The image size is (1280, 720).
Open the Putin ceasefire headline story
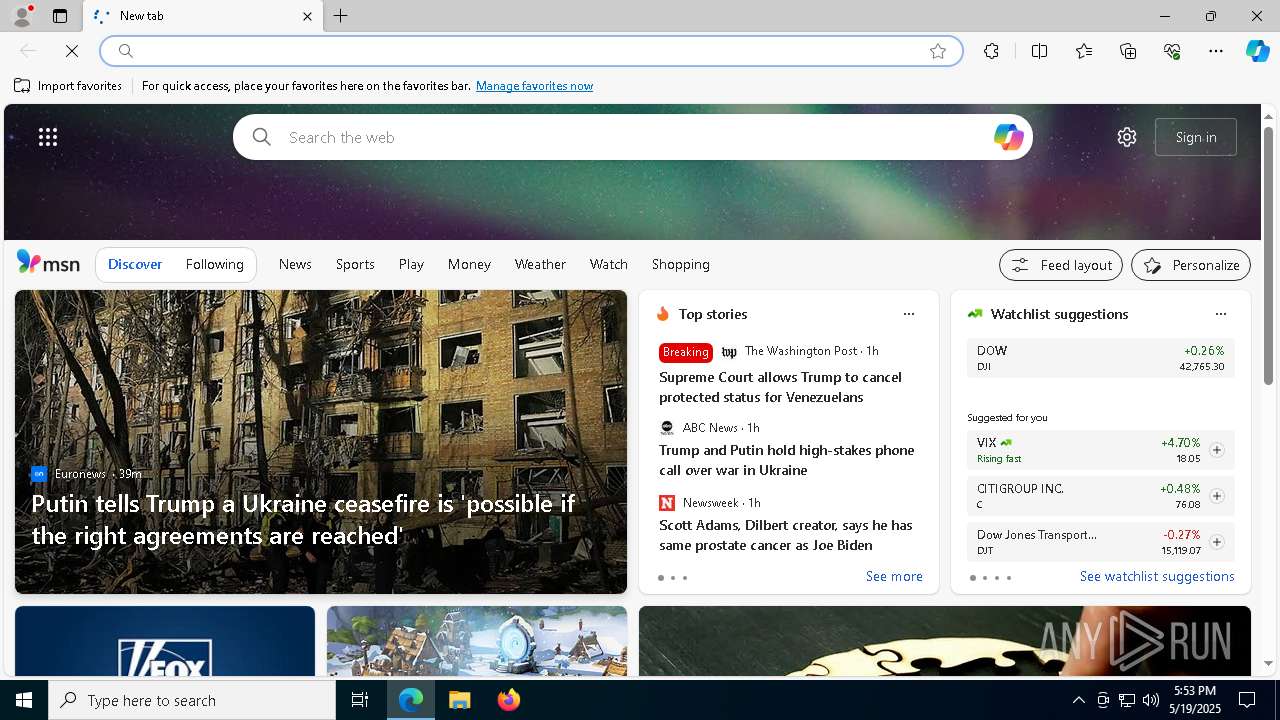tap(303, 519)
